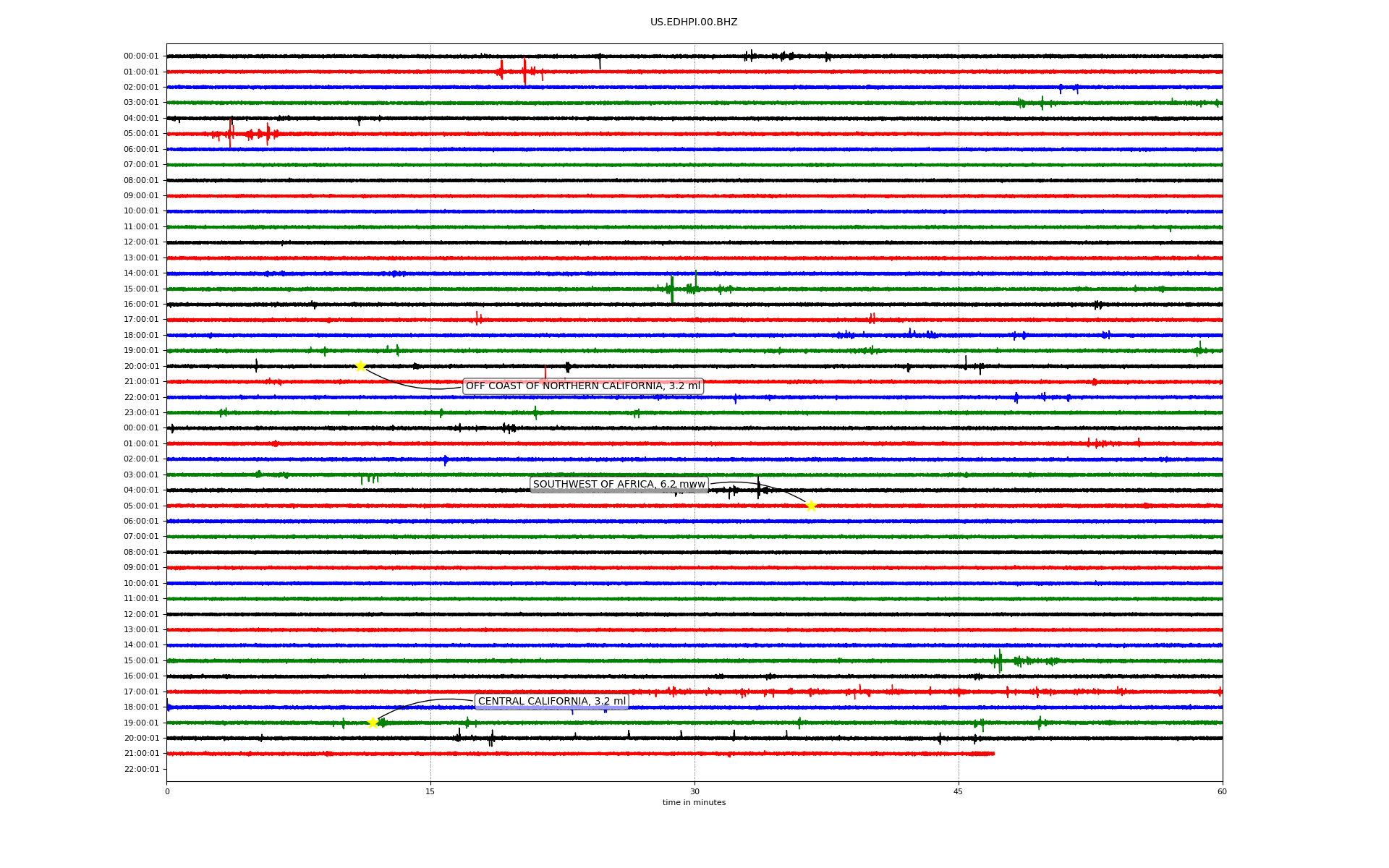This screenshot has width=1389, height=868.
Task: Click the 0 tick label on the time axis
Action: click(167, 791)
